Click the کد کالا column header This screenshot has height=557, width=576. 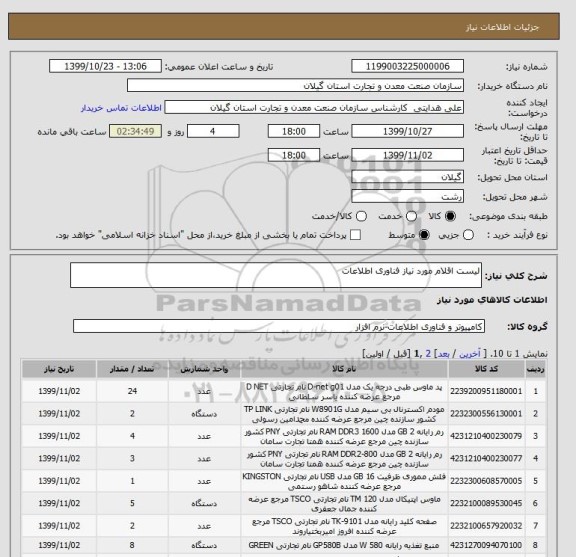(486, 369)
